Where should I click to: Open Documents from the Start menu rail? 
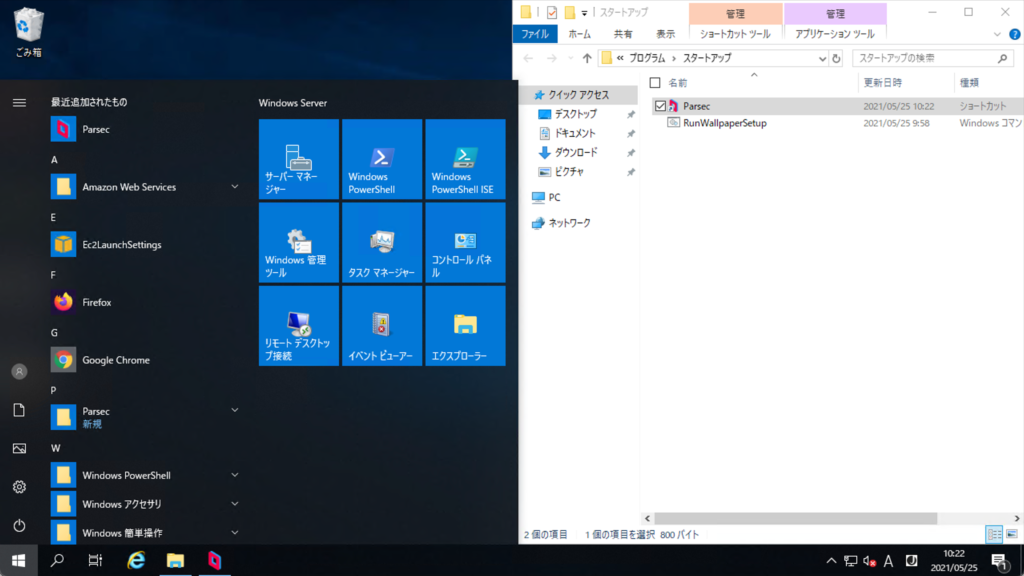point(19,410)
